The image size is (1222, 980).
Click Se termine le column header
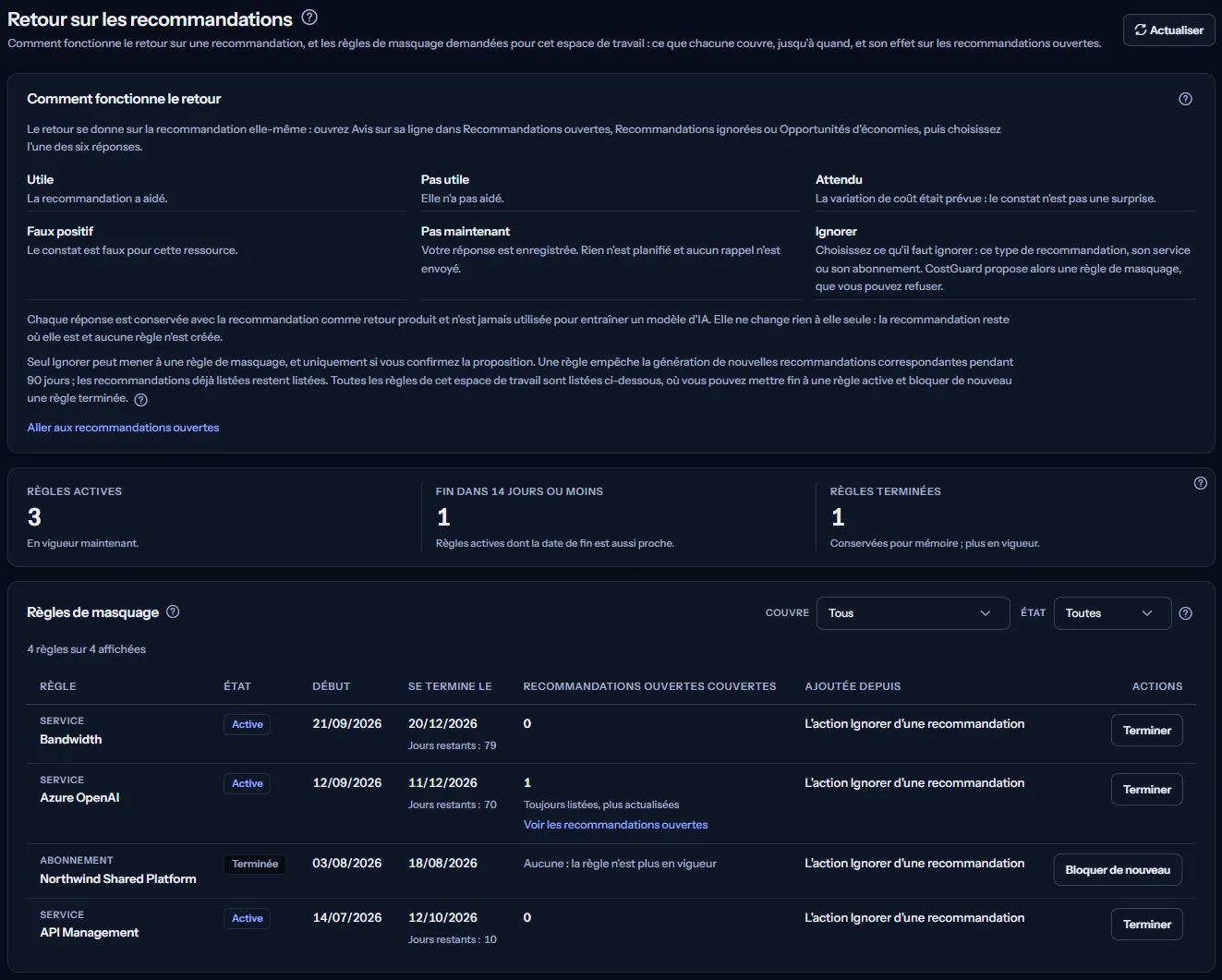[450, 686]
